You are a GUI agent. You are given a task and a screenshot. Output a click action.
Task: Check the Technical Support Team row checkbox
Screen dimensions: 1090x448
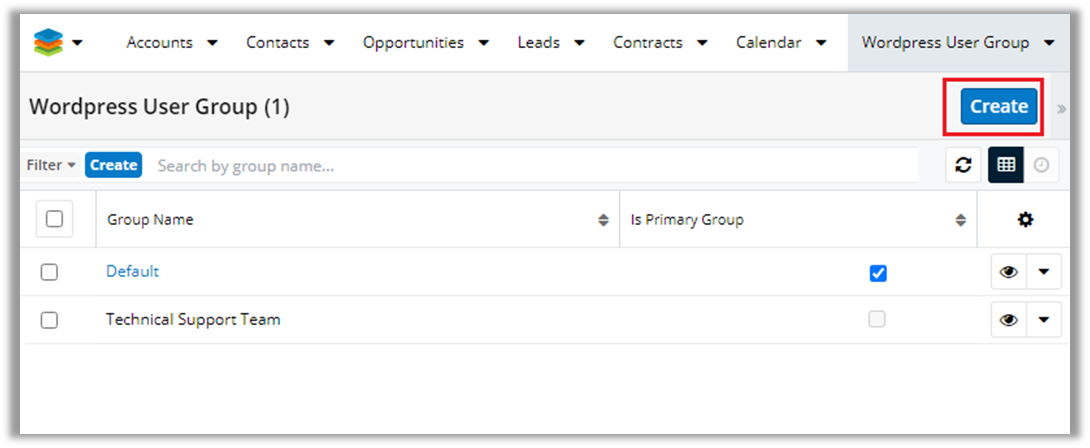pyautogui.click(x=49, y=320)
